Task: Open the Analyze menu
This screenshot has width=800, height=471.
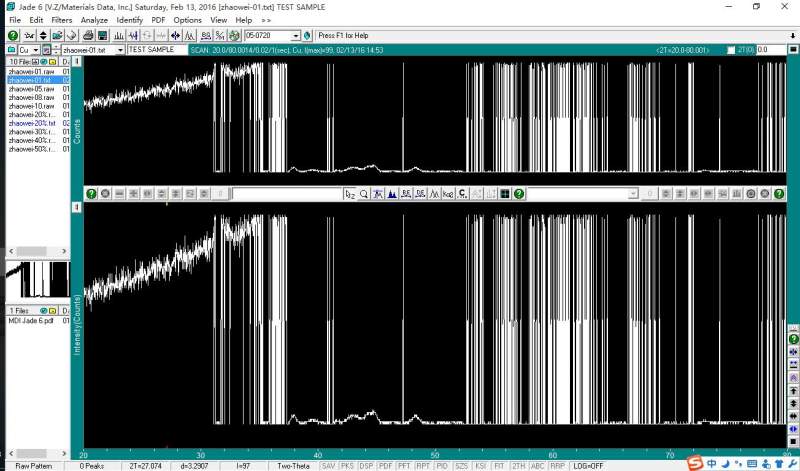Action: click(x=94, y=20)
